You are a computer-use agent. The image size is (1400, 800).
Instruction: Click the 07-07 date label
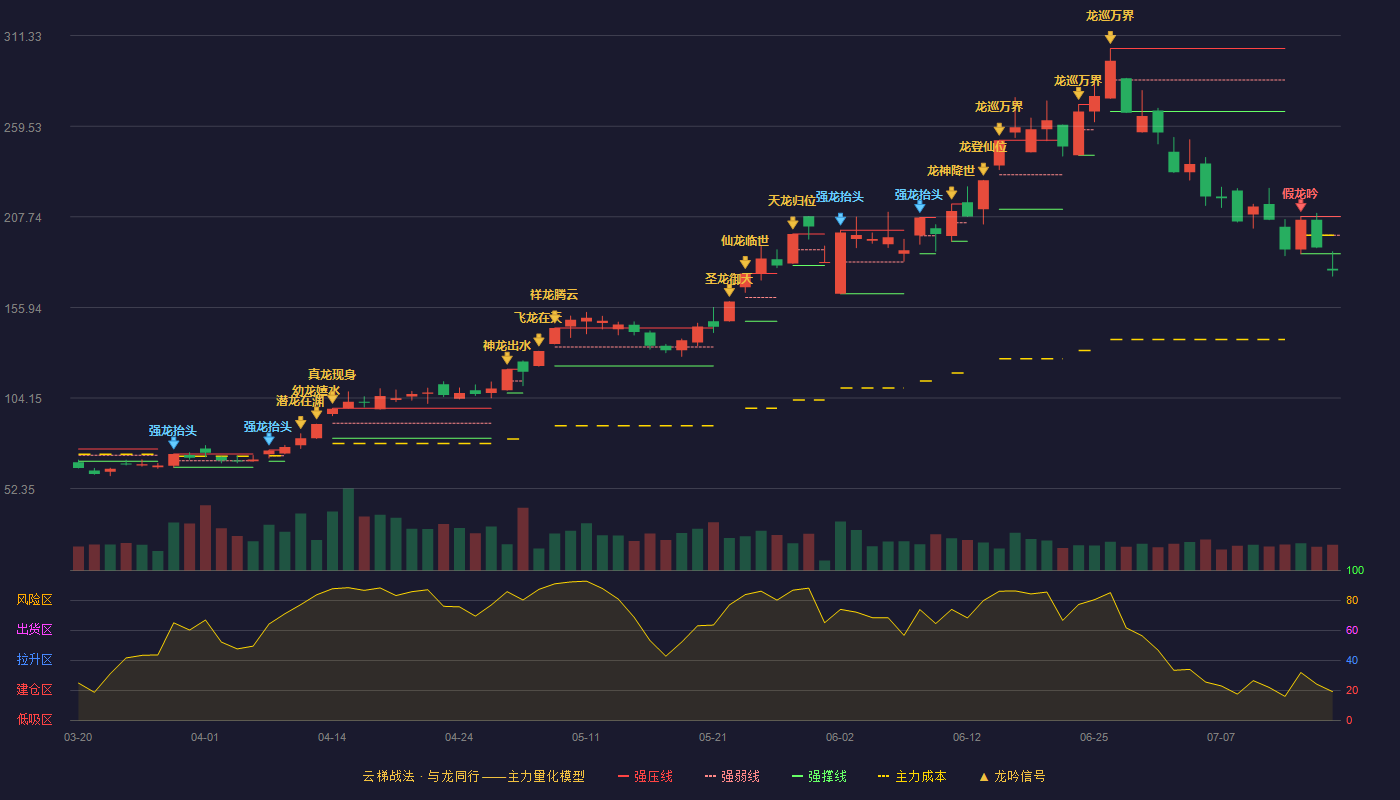point(1221,737)
